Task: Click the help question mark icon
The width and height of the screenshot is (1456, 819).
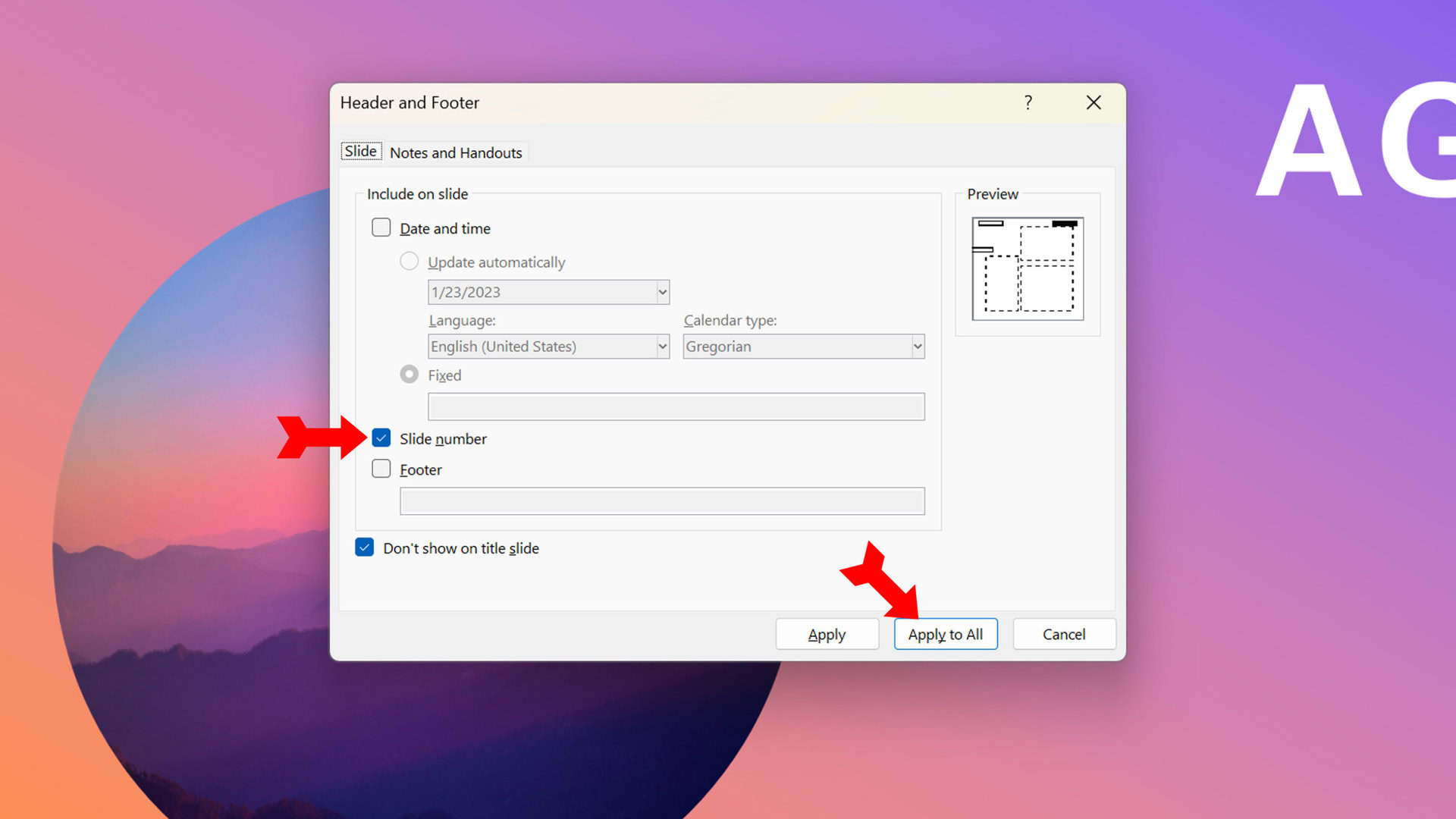Action: [x=1028, y=102]
